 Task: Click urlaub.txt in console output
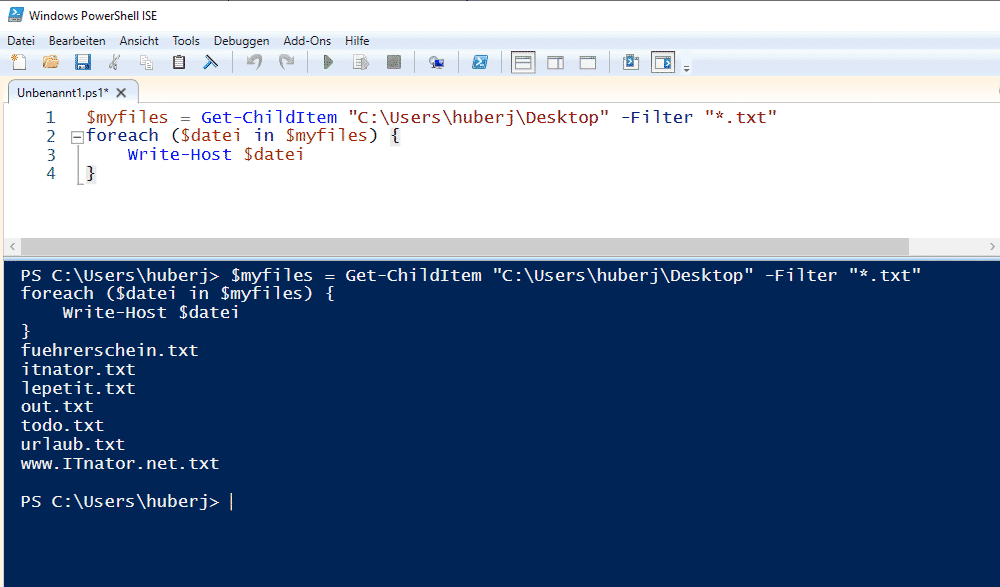coord(73,444)
